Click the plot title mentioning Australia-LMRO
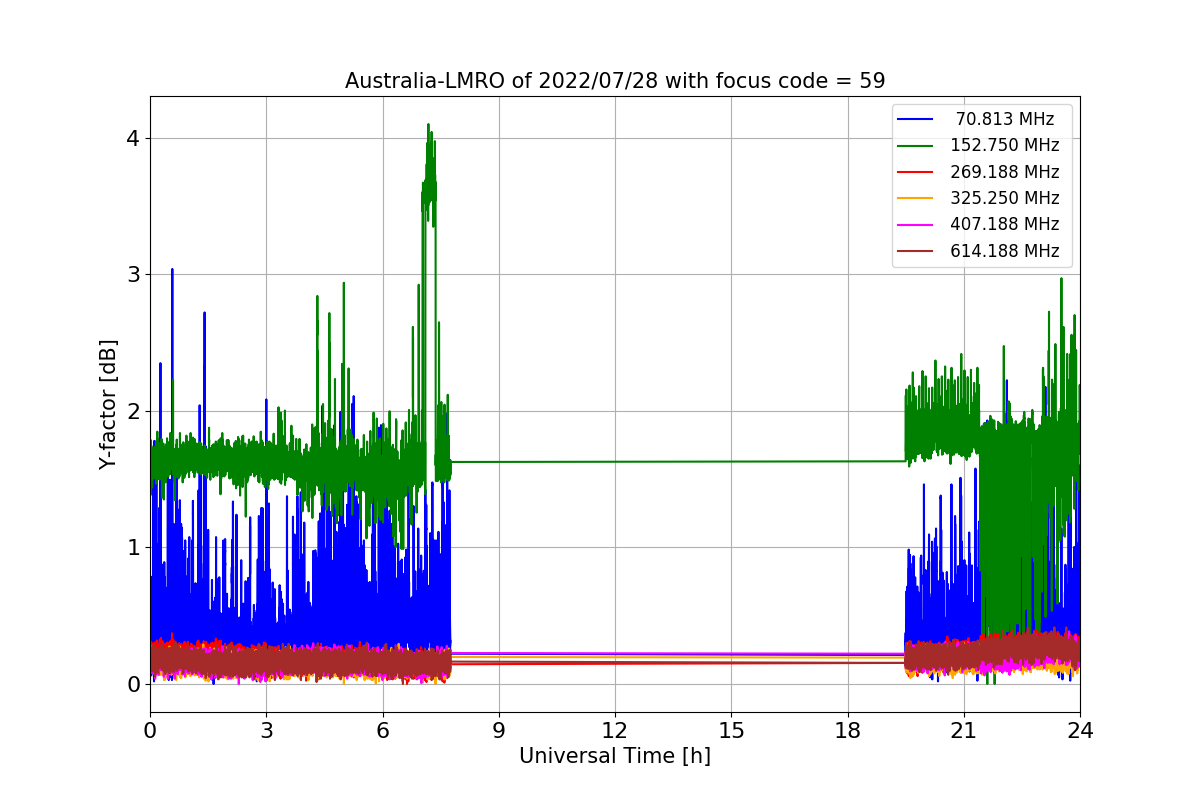1200x800 pixels. (615, 81)
